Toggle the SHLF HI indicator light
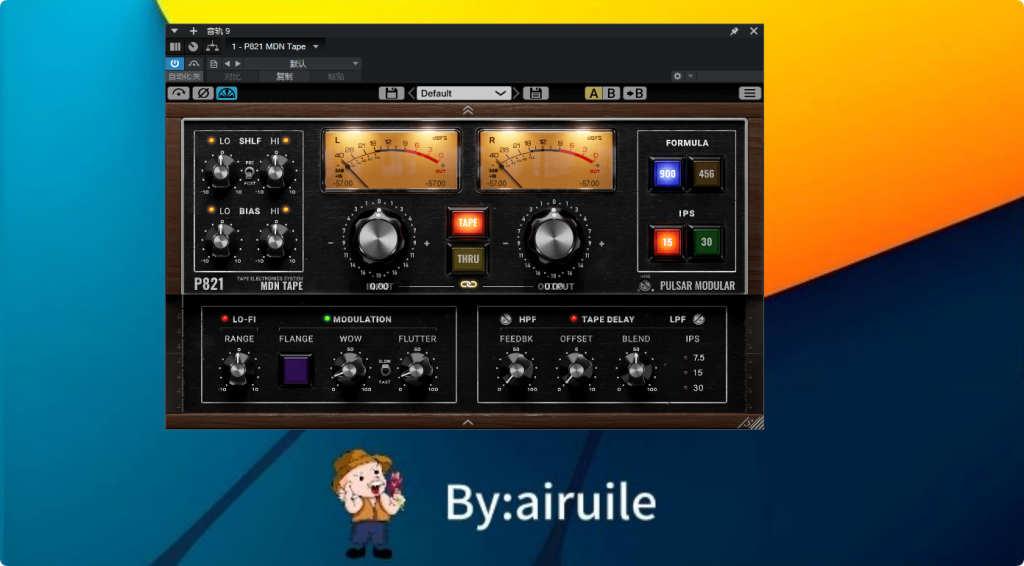This screenshot has height=566, width=1024. pyautogui.click(x=285, y=140)
